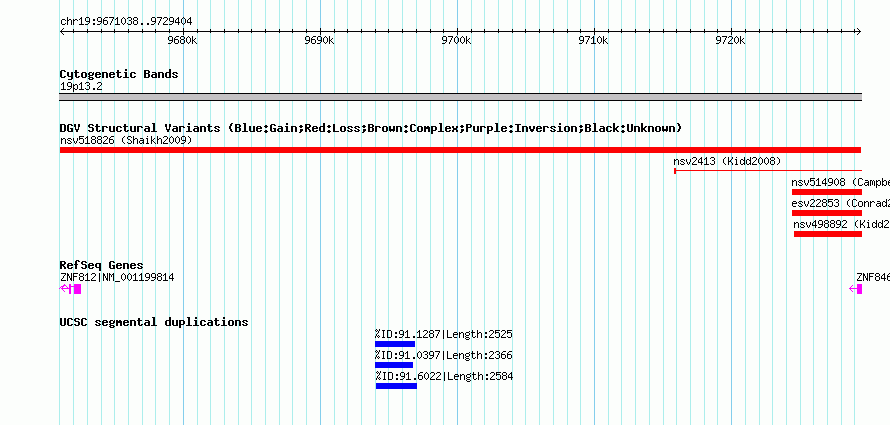Viewport: 890px width, 425px height.
Task: Click the DGV Structural Variants track title
Action: 371,128
